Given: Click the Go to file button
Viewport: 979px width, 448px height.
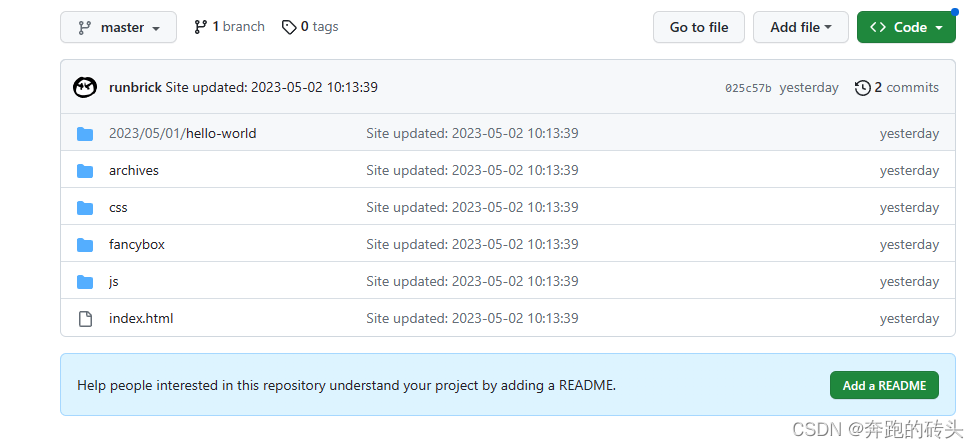Looking at the screenshot, I should (x=699, y=27).
